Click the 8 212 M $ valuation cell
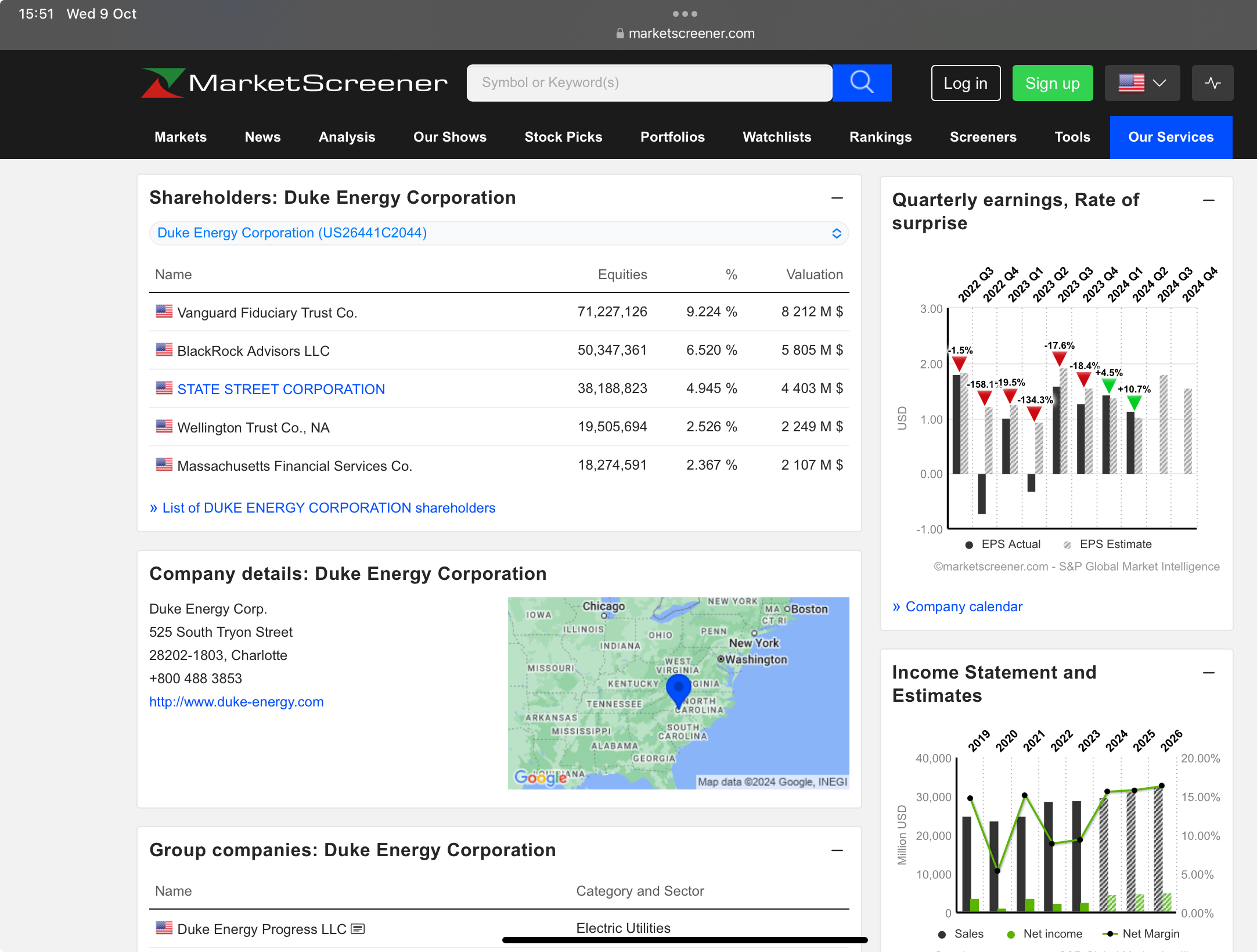Image resolution: width=1257 pixels, height=952 pixels. coord(812,312)
